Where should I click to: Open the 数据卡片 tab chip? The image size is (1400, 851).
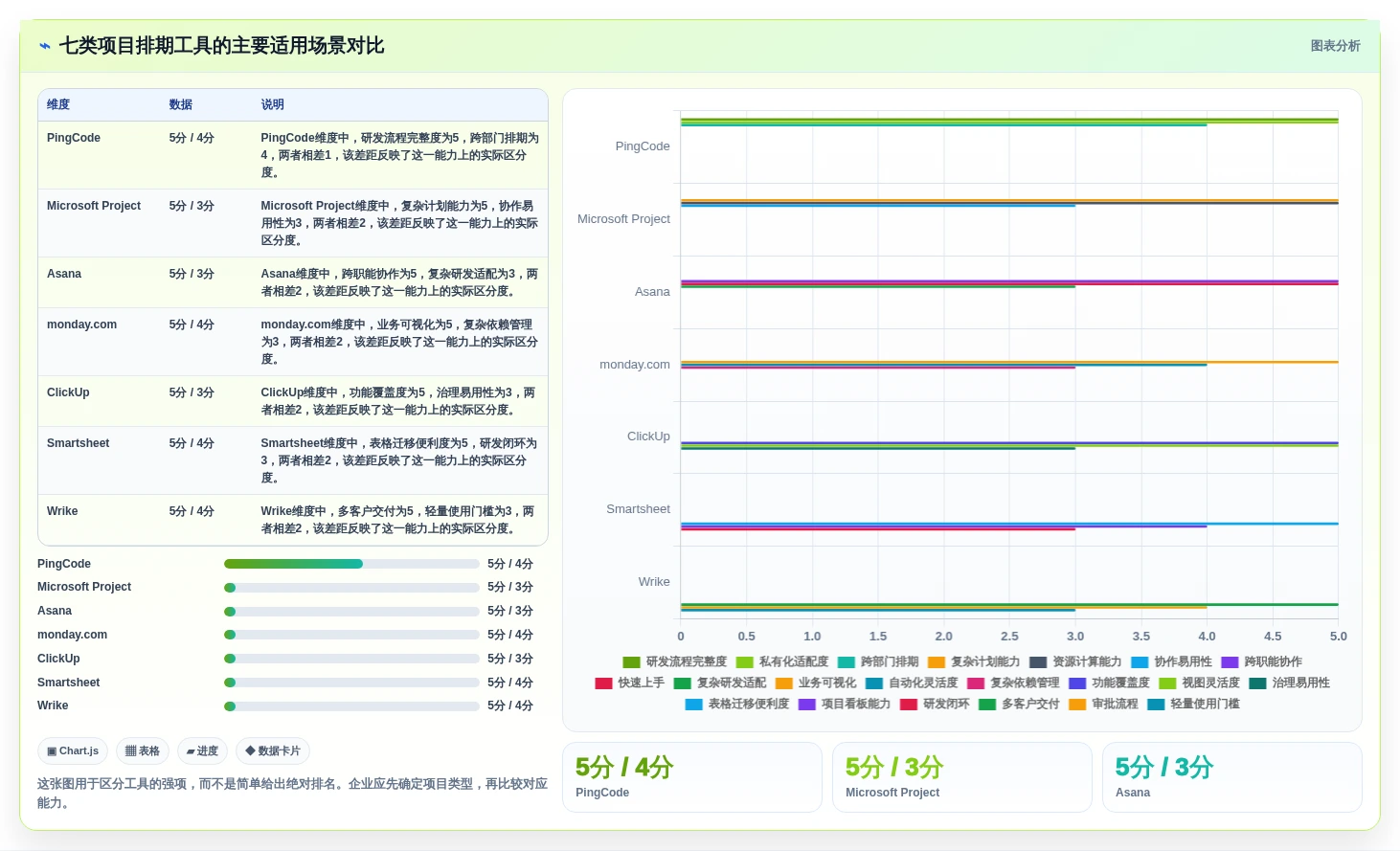(x=273, y=751)
